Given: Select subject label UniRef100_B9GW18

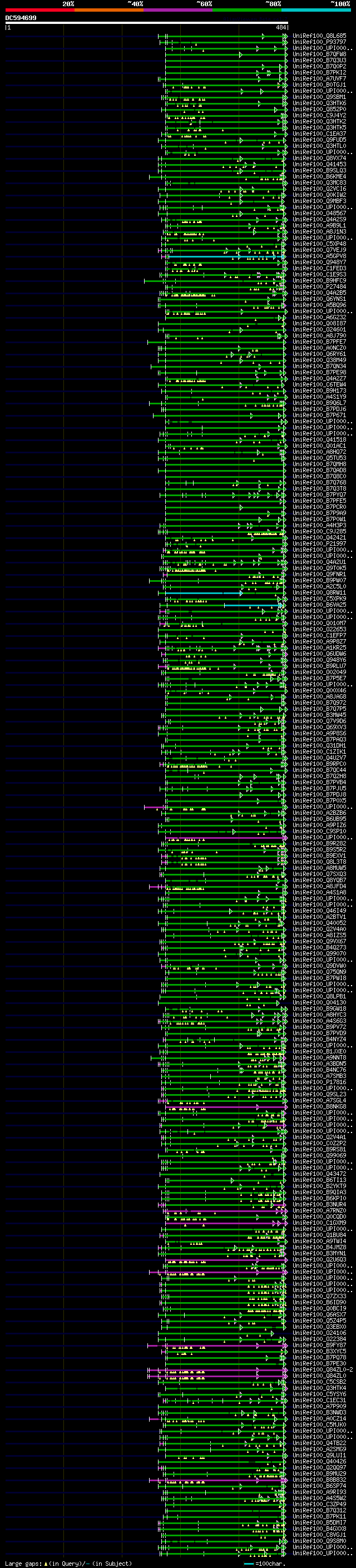Looking at the screenshot, I should click(319, 1008).
